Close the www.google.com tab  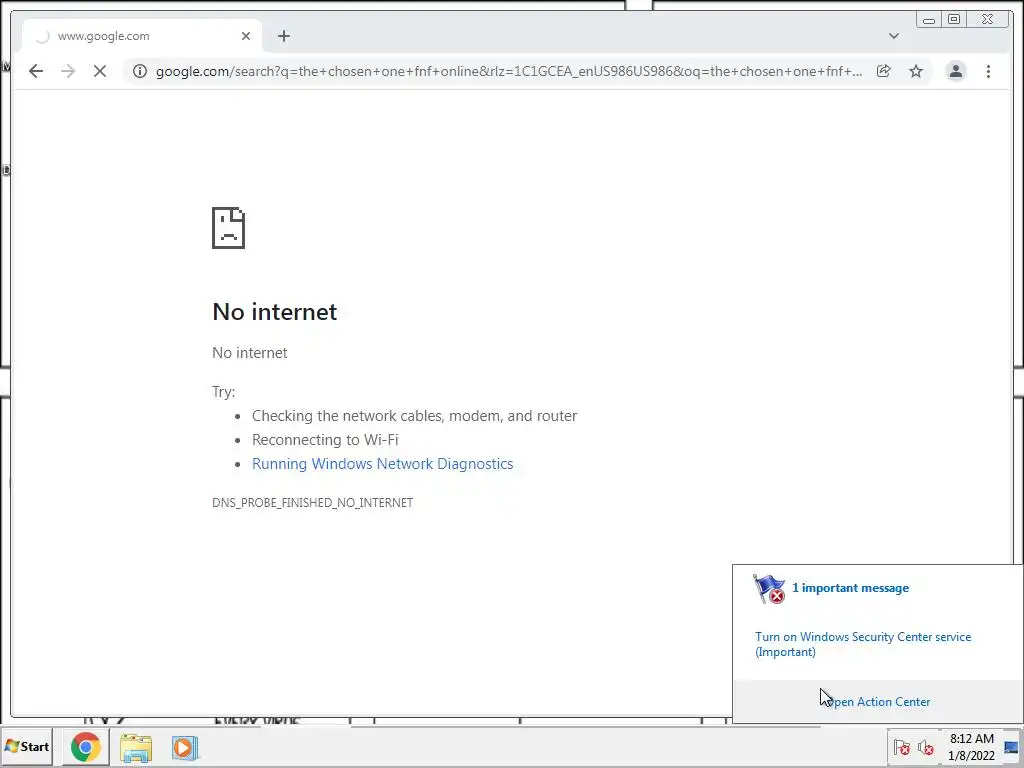point(246,36)
